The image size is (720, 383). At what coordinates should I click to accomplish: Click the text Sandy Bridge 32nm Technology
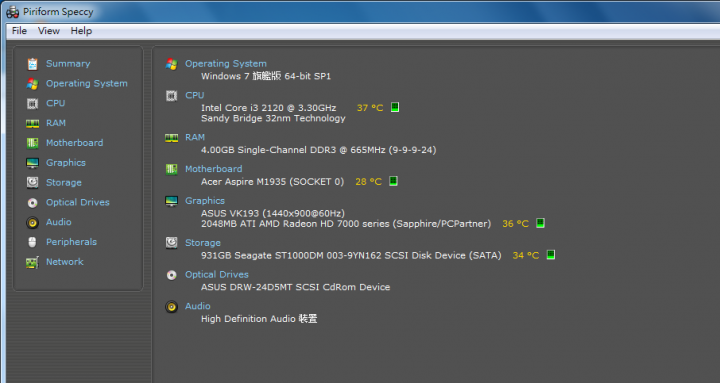click(273, 118)
